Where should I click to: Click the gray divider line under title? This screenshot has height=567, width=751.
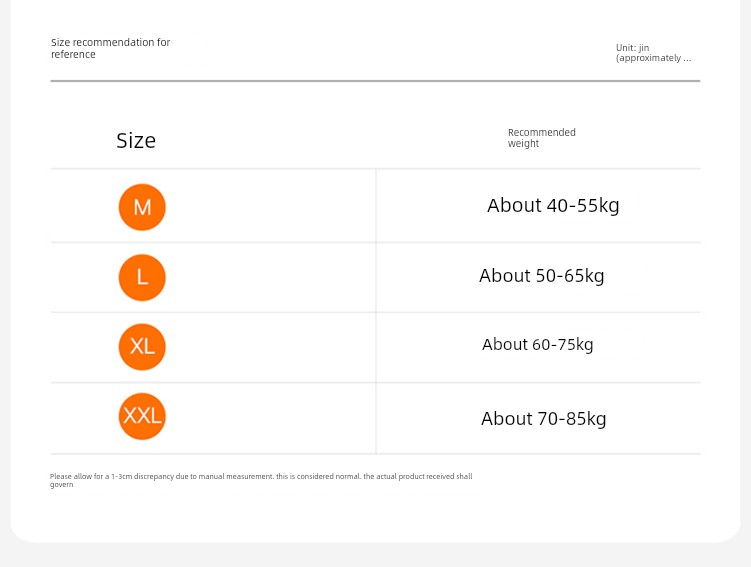point(376,81)
